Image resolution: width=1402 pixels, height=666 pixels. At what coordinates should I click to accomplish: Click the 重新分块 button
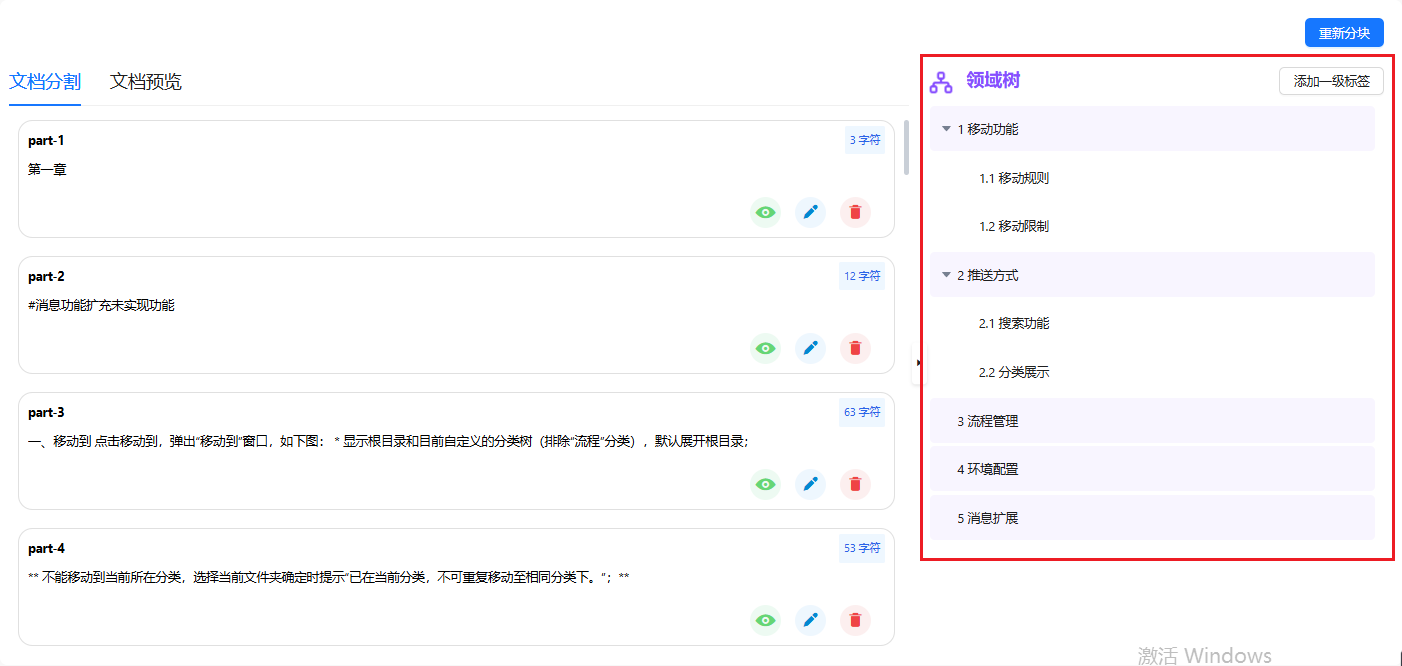(1343, 33)
